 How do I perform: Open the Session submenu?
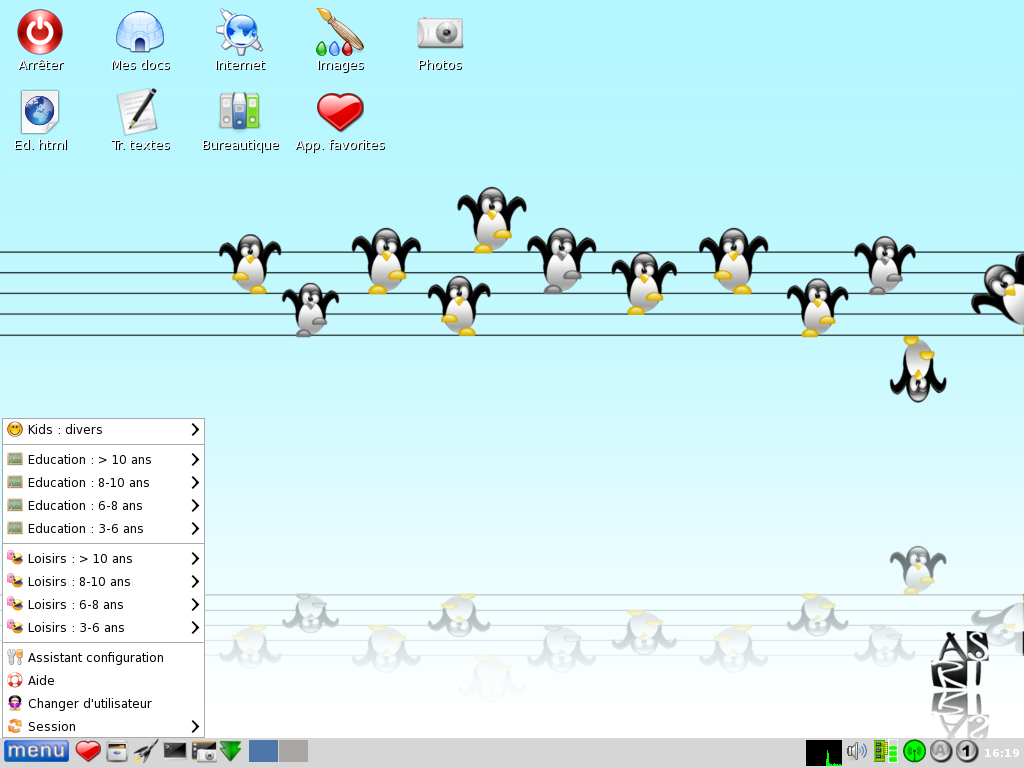point(103,726)
